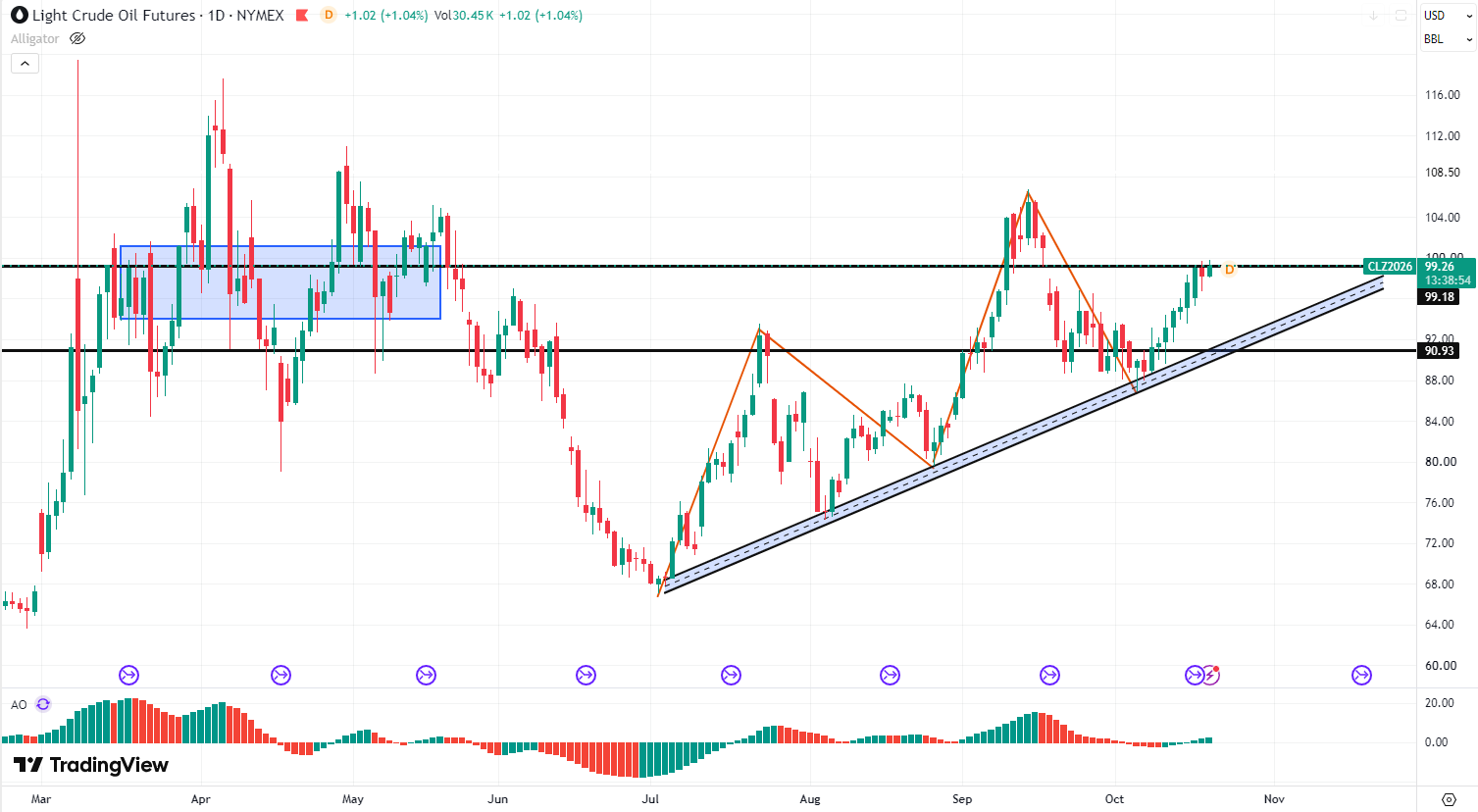The height and width of the screenshot is (812, 1478).
Task: Click the orange D delayed-data badge in the title
Action: (328, 16)
